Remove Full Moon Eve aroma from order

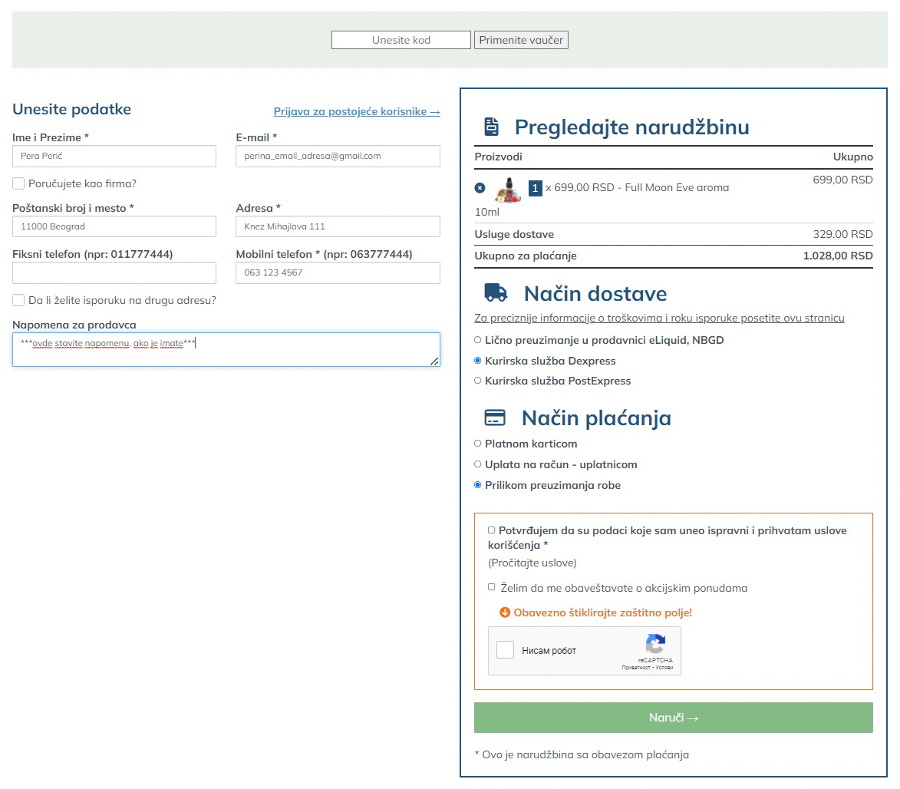pyautogui.click(x=480, y=188)
